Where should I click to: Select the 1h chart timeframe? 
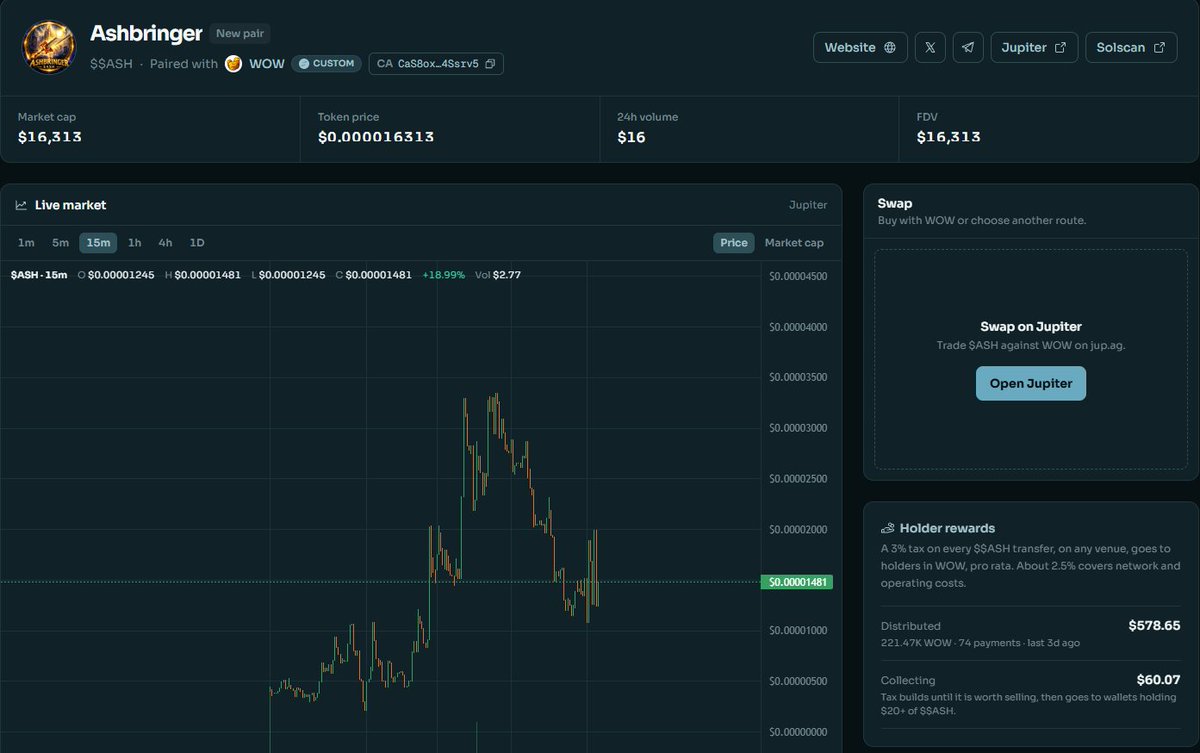point(135,243)
